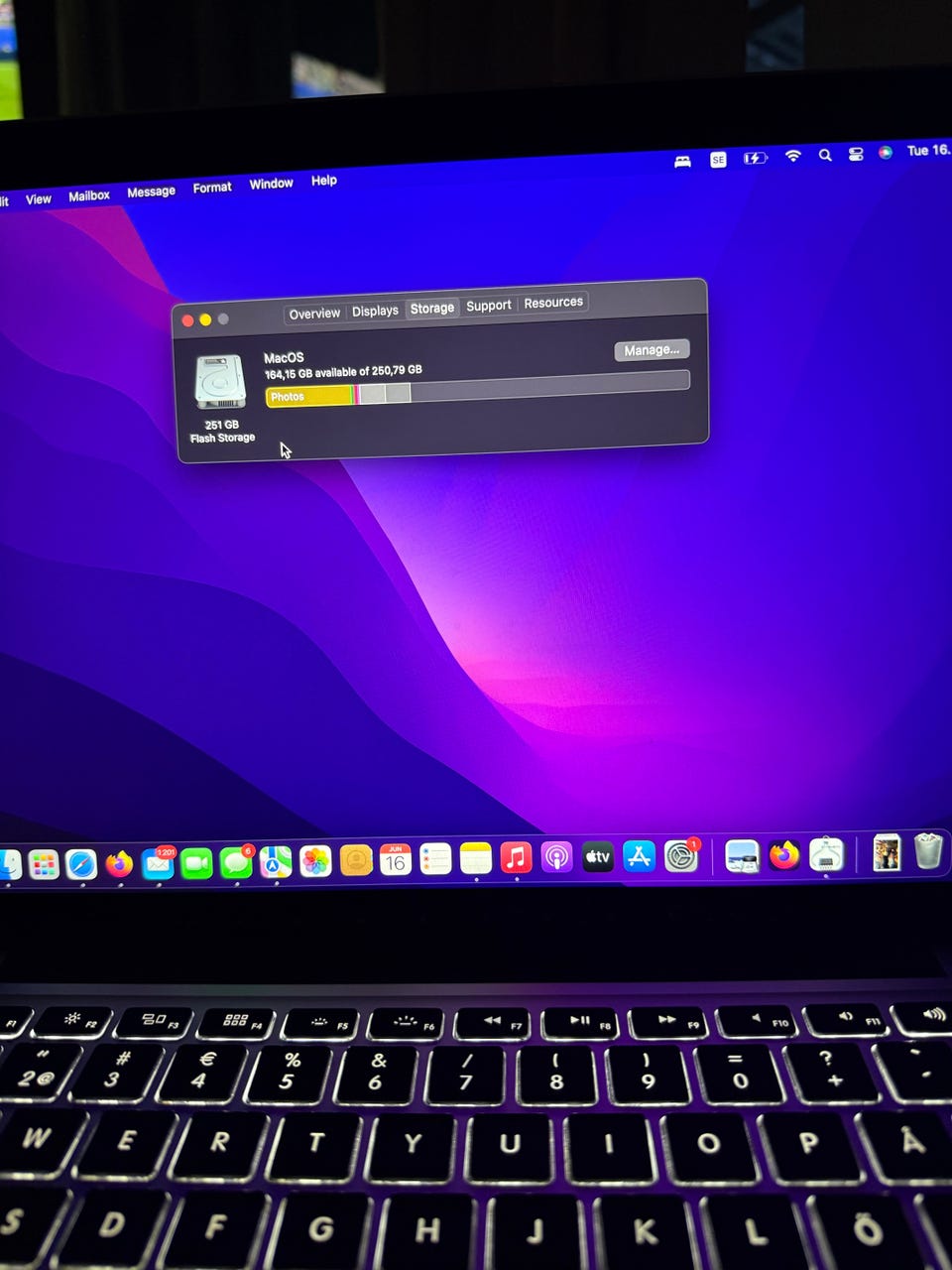The height and width of the screenshot is (1270, 952).
Task: Show battery status in the menu bar
Action: tap(755, 158)
